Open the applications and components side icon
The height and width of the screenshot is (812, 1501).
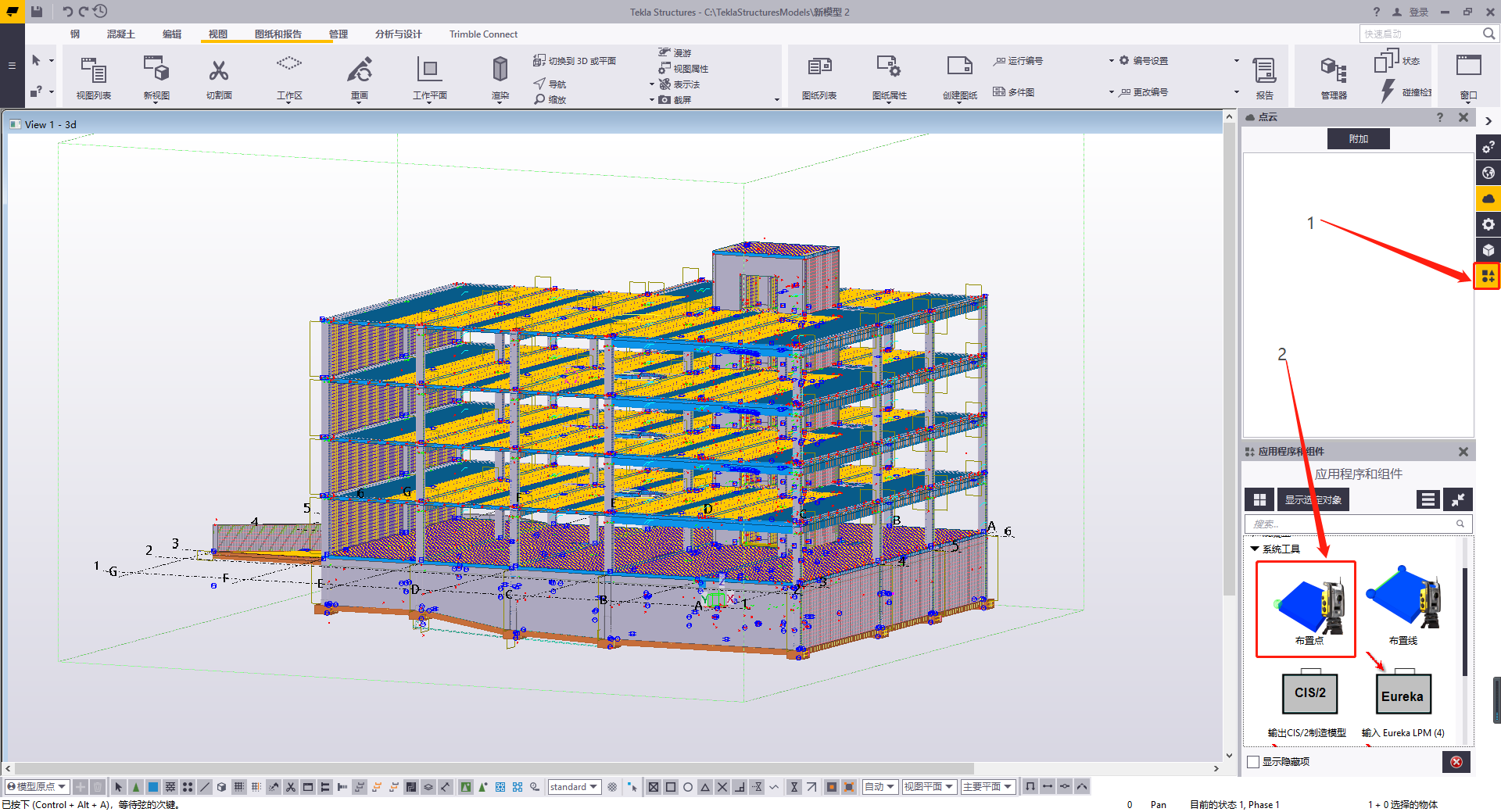pos(1488,276)
